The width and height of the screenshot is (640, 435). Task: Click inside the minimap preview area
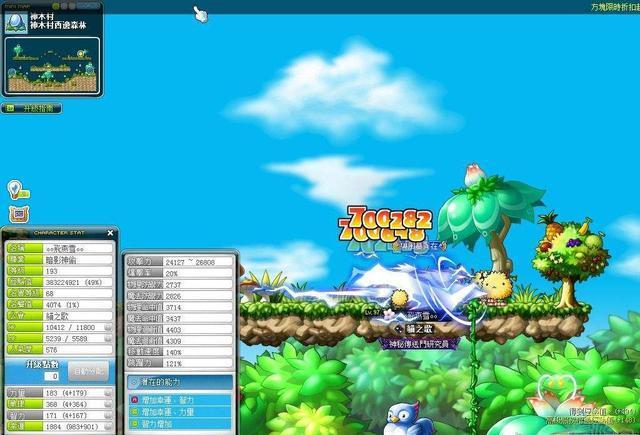[52, 66]
